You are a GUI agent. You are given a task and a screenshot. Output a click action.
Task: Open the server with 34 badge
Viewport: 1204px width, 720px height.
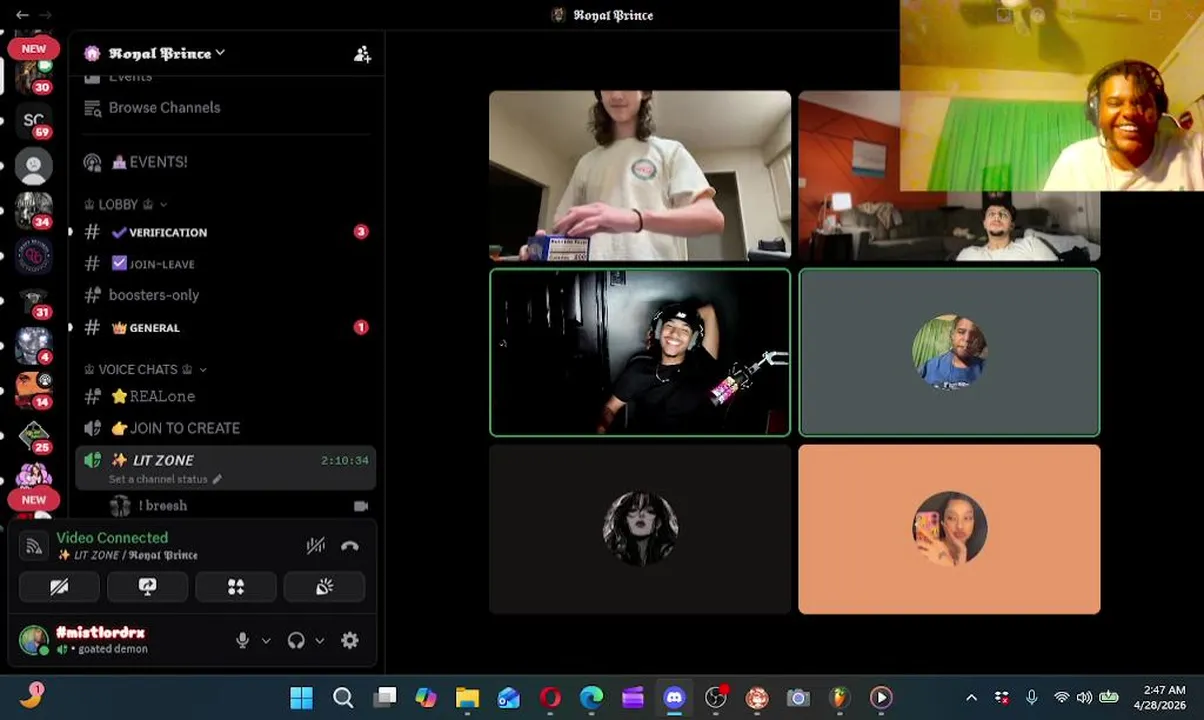point(34,210)
